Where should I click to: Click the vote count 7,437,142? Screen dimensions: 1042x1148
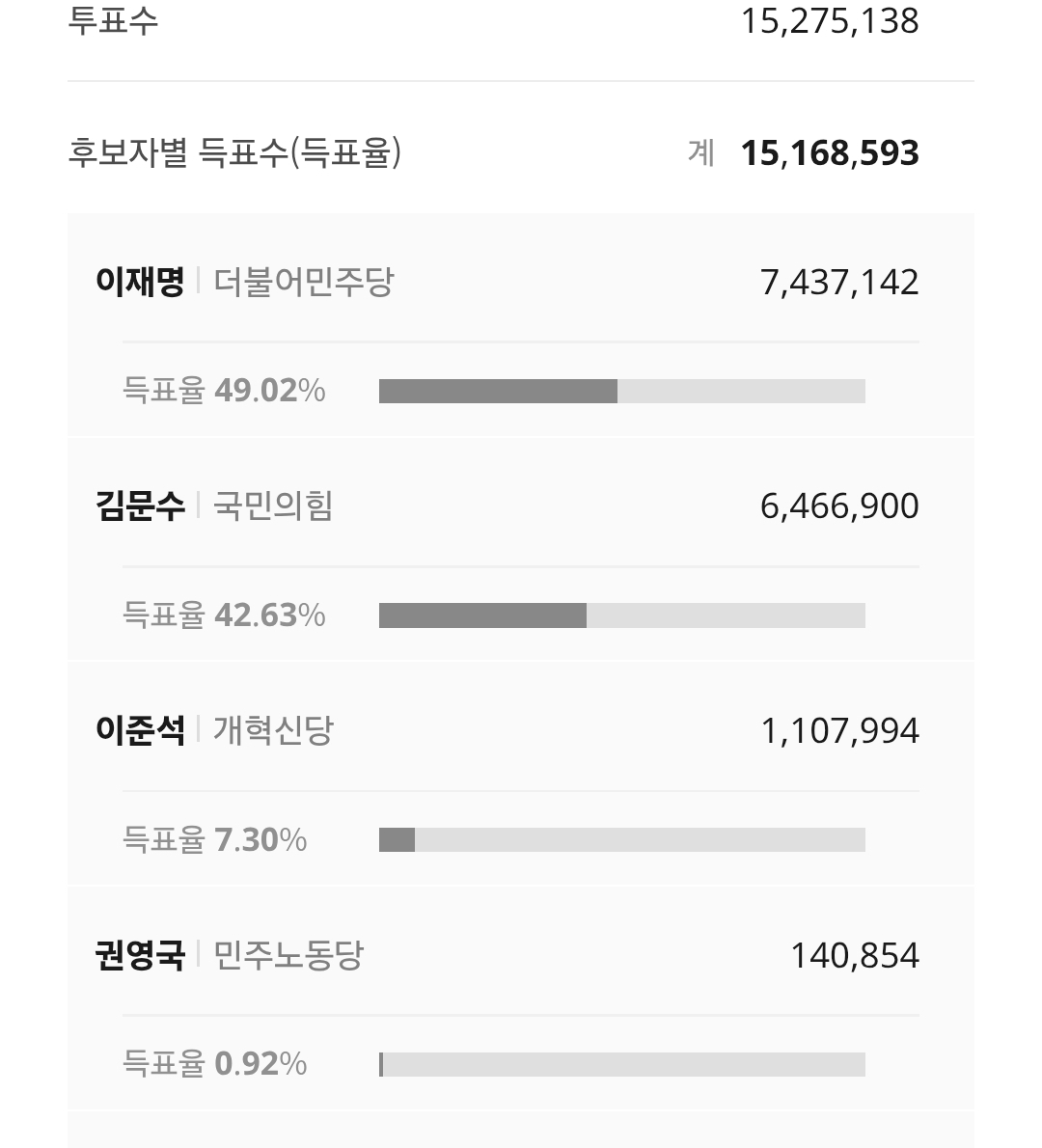(x=839, y=283)
